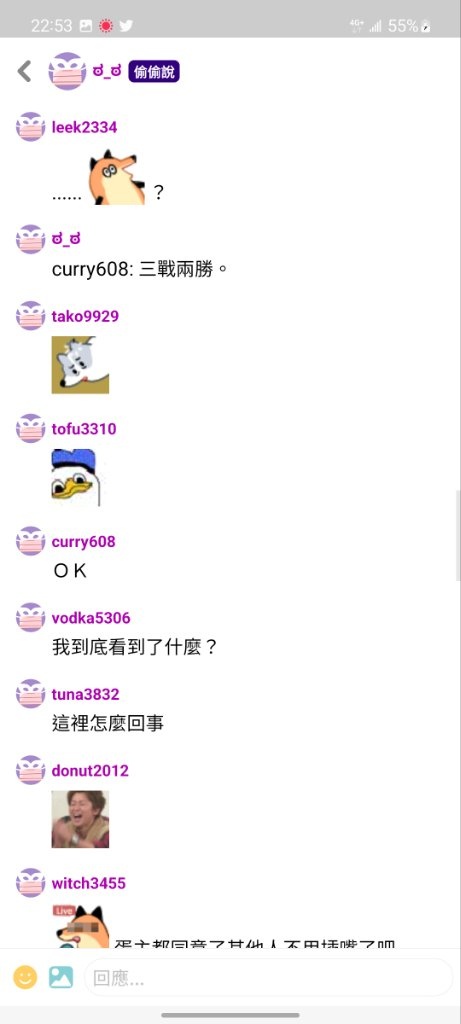Click the vertical scrollbar on right edge
Screen dimensions: 461x1024
click(458, 536)
